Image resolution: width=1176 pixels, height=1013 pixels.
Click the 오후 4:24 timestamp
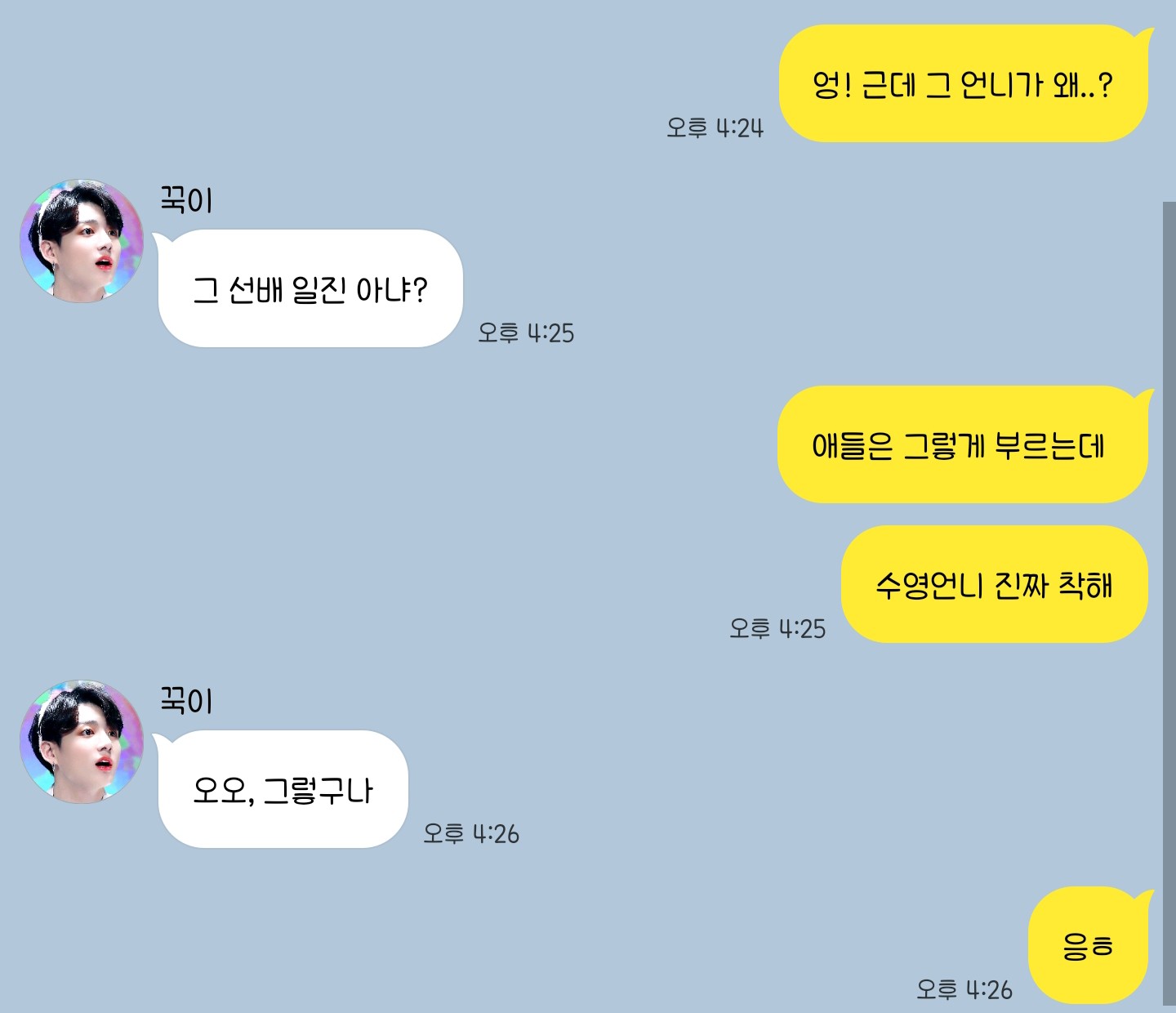coord(715,127)
